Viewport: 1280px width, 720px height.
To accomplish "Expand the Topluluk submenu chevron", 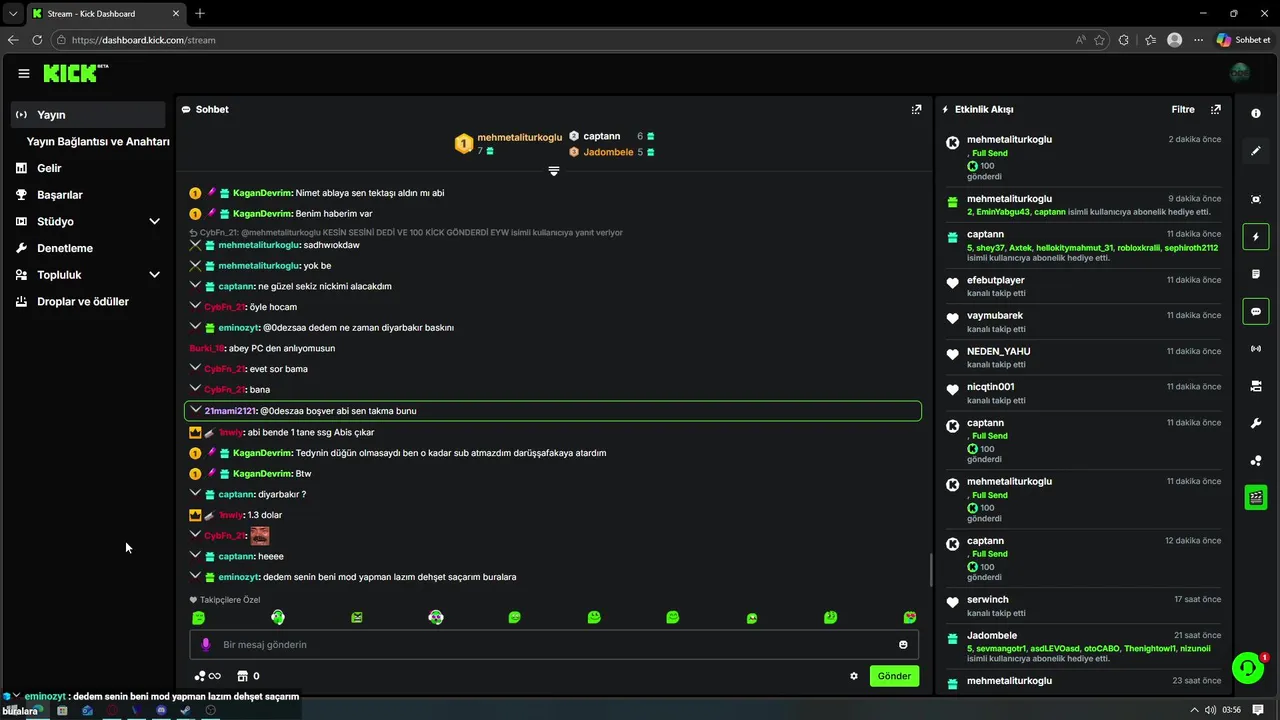I will click(154, 274).
